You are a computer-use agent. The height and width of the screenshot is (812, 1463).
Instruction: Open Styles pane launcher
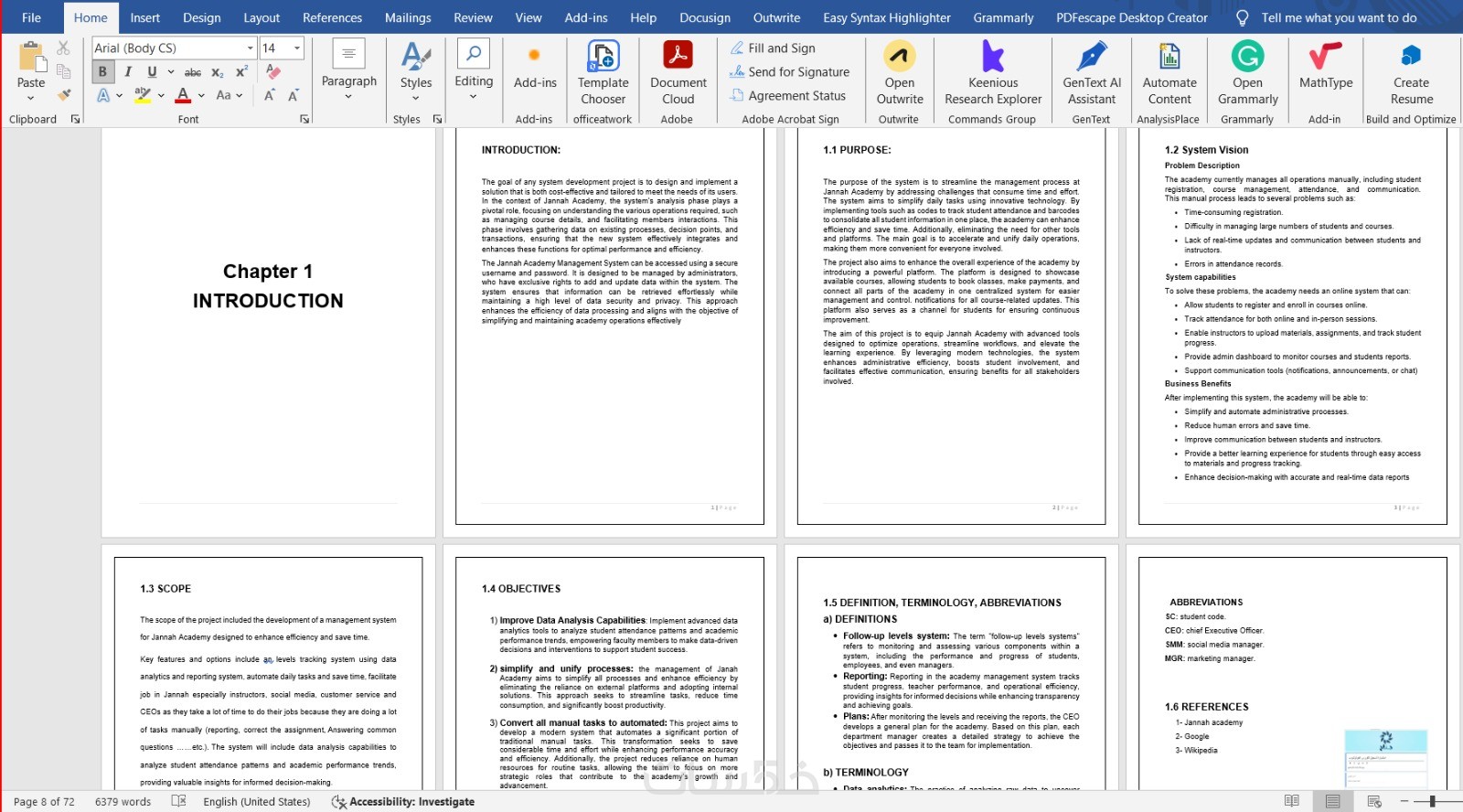[437, 119]
